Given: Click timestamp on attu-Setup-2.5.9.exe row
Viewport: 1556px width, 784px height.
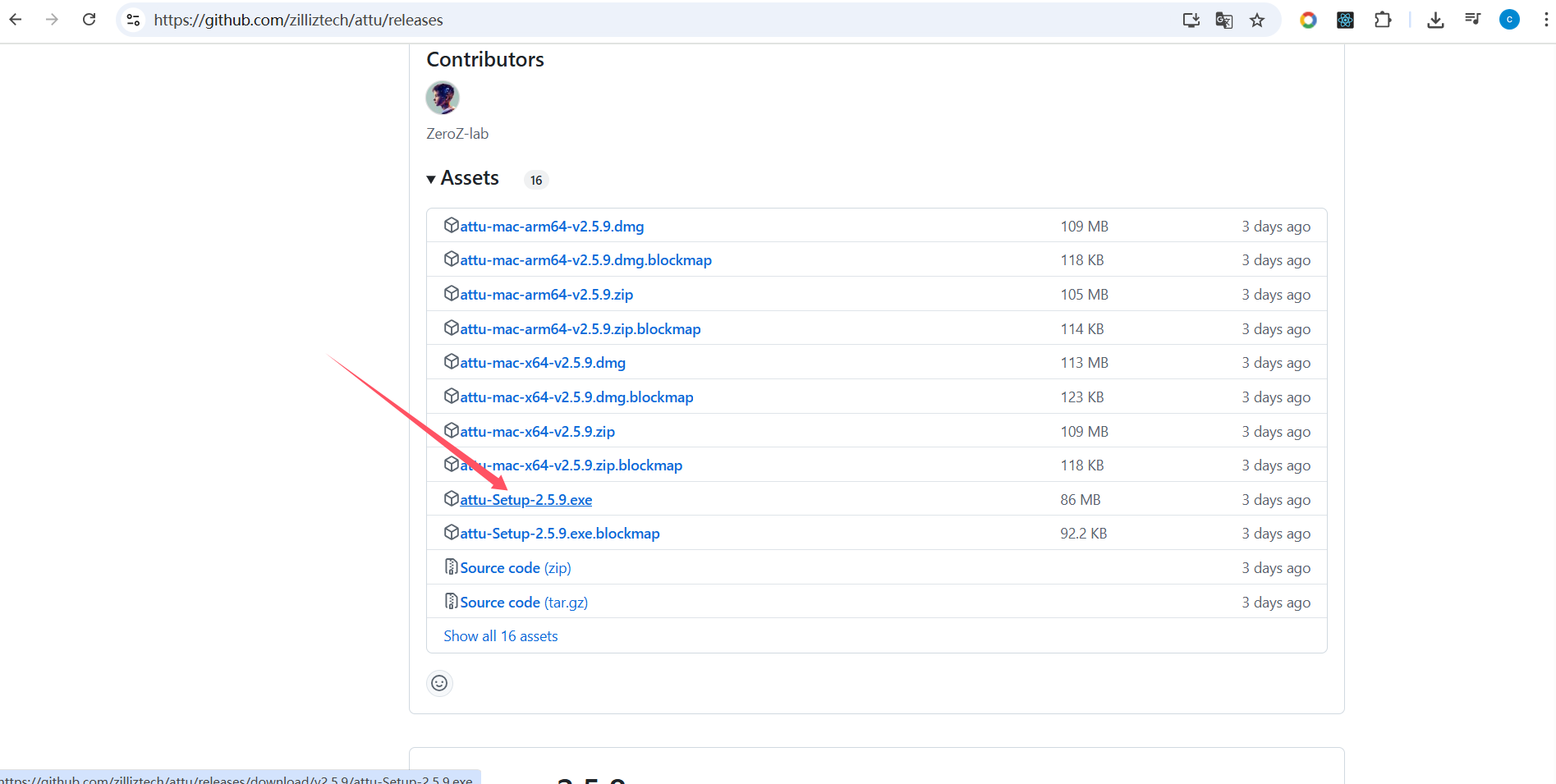Looking at the screenshot, I should click(1276, 500).
